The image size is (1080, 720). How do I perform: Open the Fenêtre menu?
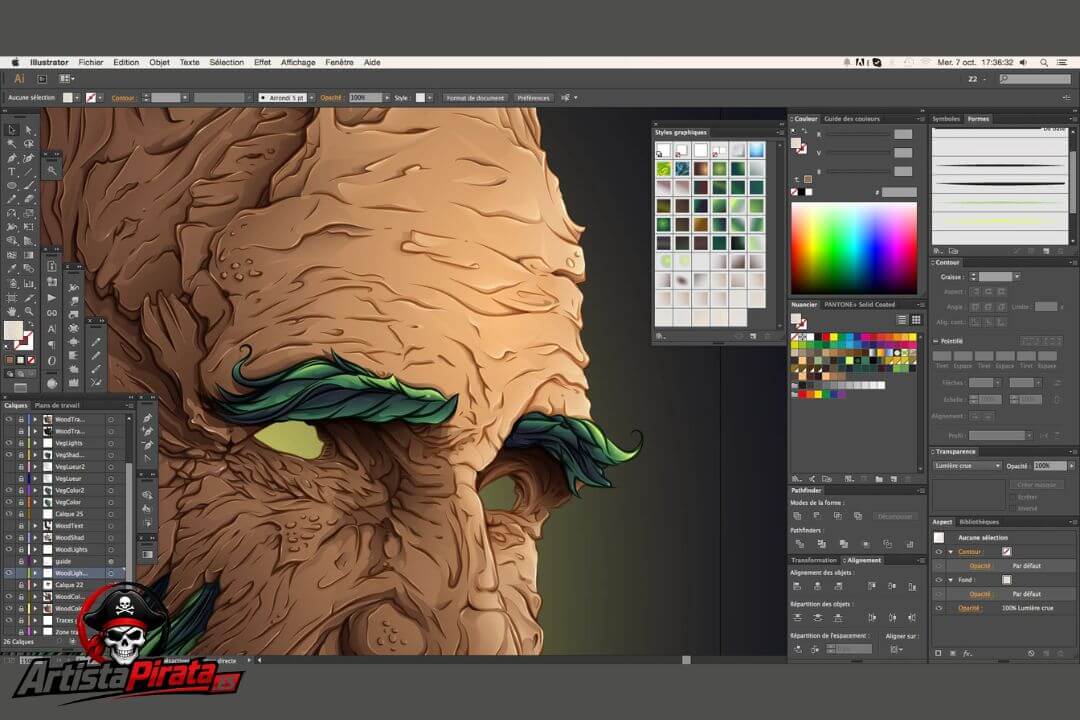339,62
